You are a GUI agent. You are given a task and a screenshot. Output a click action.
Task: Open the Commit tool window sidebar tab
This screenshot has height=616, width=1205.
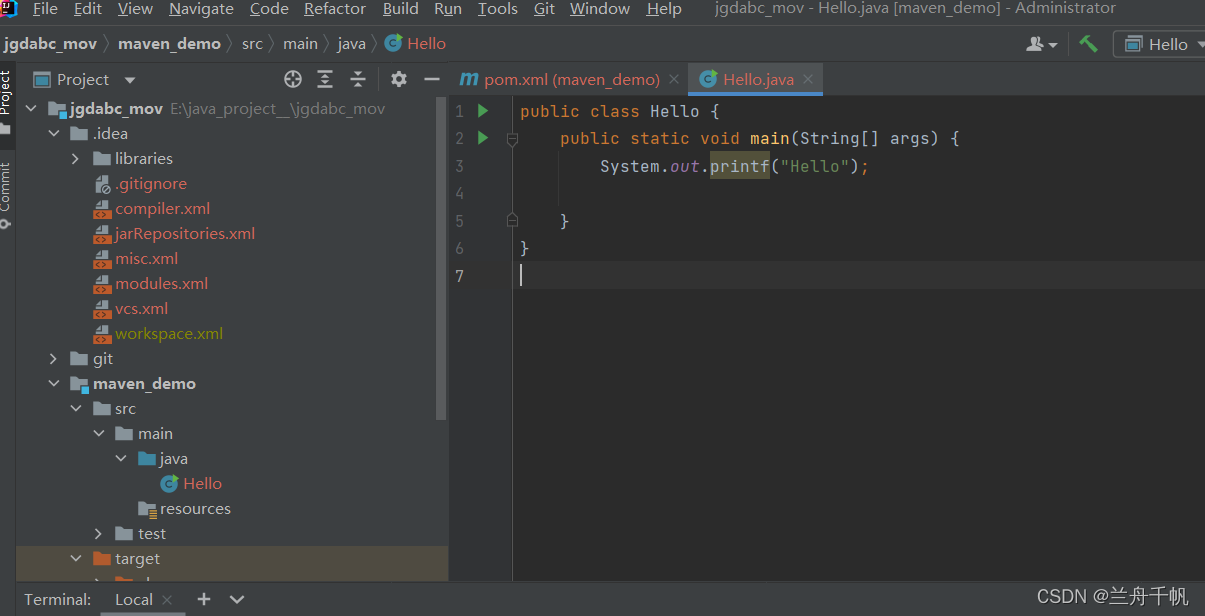6,195
